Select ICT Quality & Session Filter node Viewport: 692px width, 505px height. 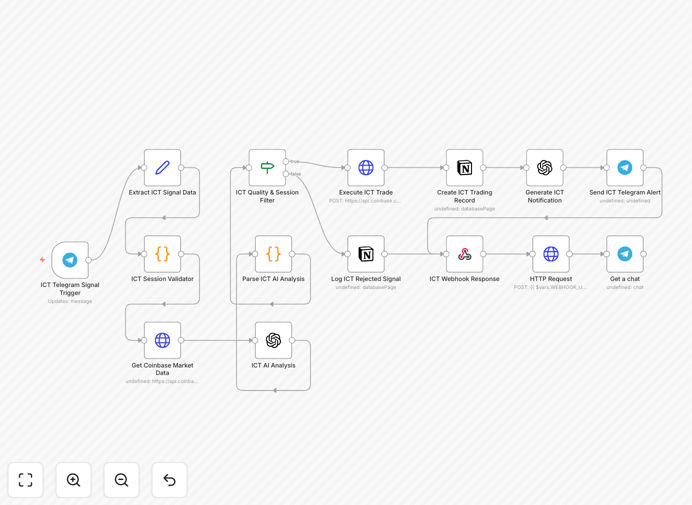coord(267,168)
